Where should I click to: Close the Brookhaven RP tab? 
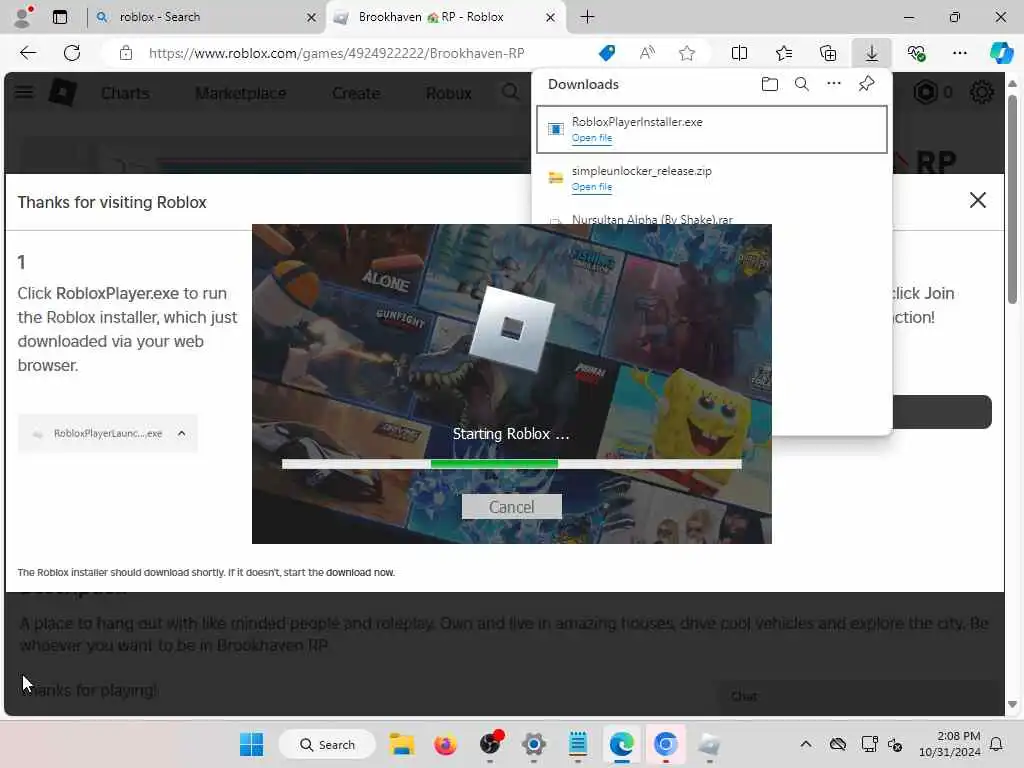(x=550, y=17)
